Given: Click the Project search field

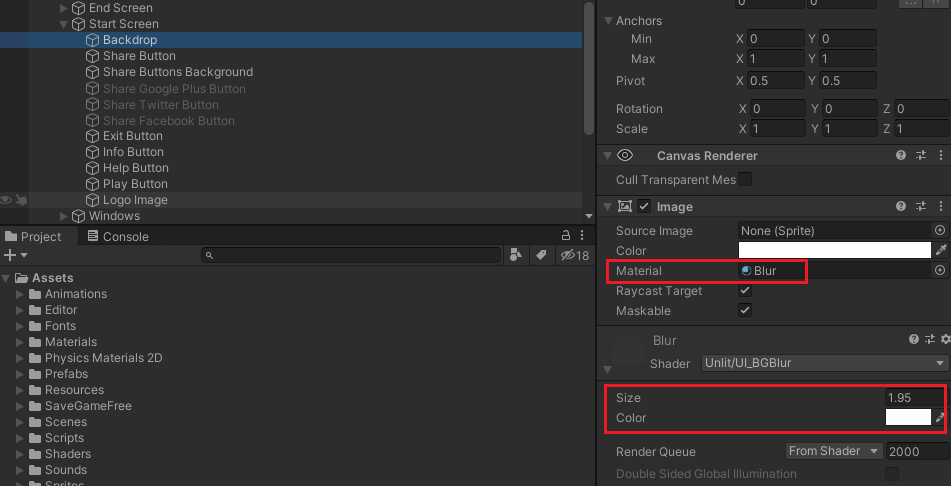Looking at the screenshot, I should [x=351, y=255].
